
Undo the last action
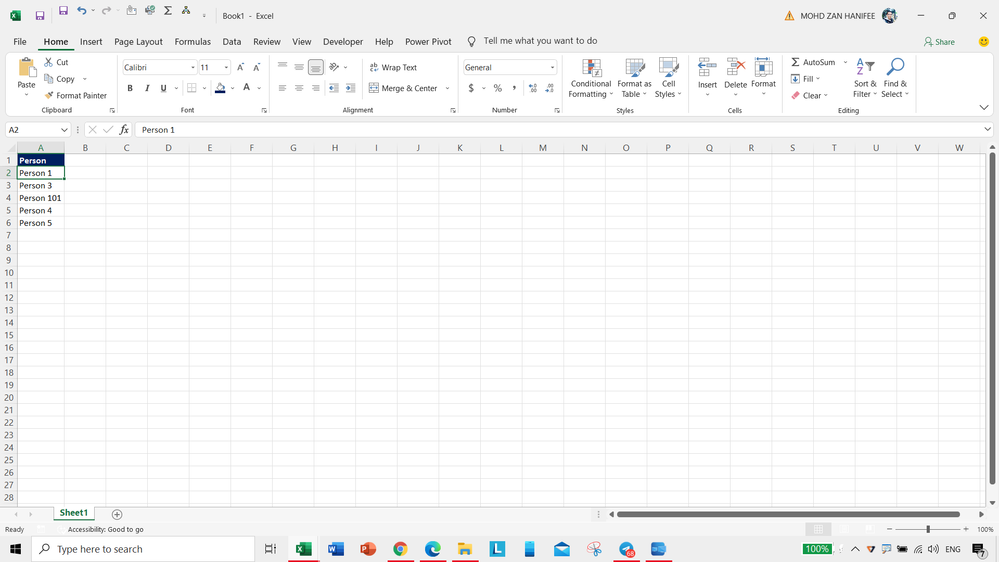pos(82,11)
